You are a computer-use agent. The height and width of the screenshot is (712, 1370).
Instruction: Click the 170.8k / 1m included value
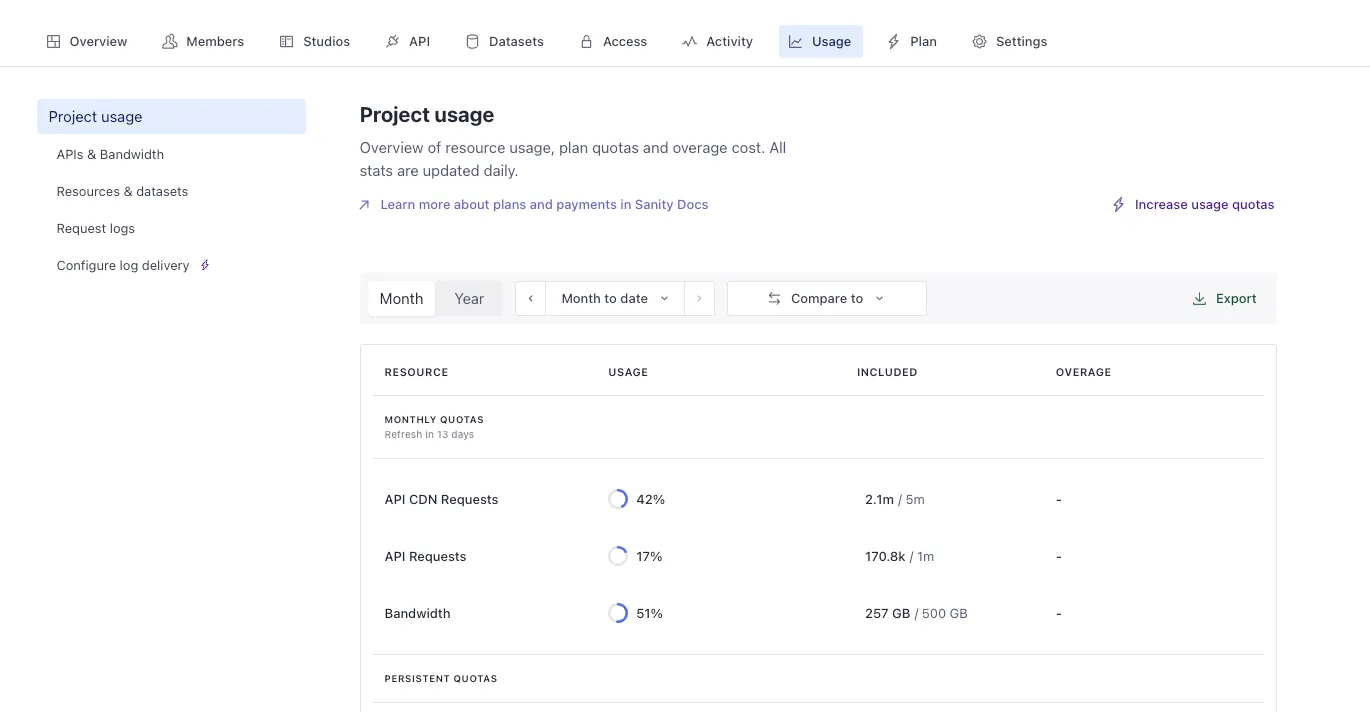(900, 557)
